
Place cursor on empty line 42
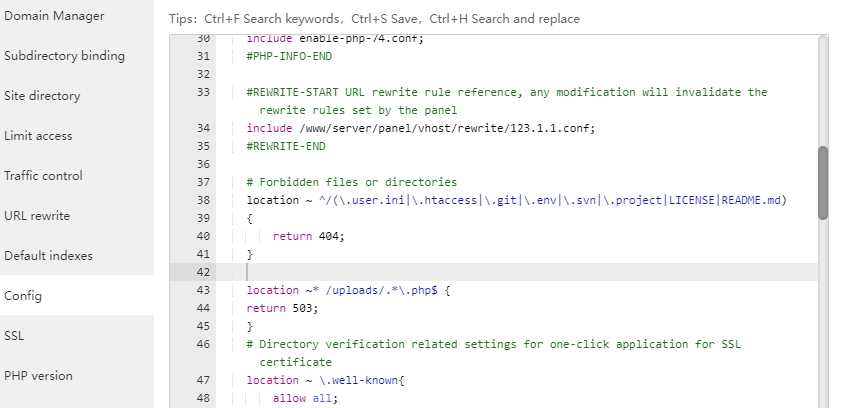[x=500, y=272]
